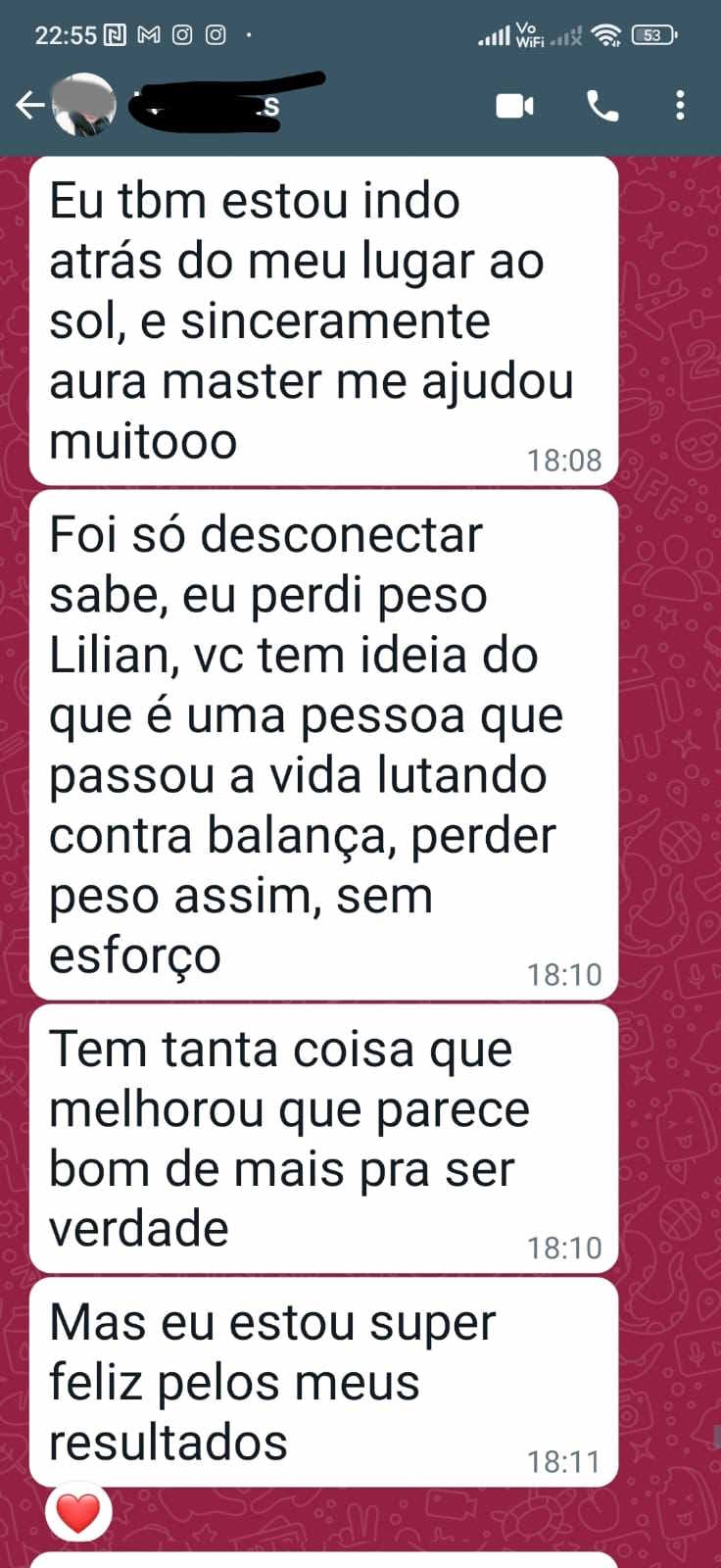The image size is (721, 1568).
Task: Tap the battery indicator showing 53
Action: pos(654,35)
